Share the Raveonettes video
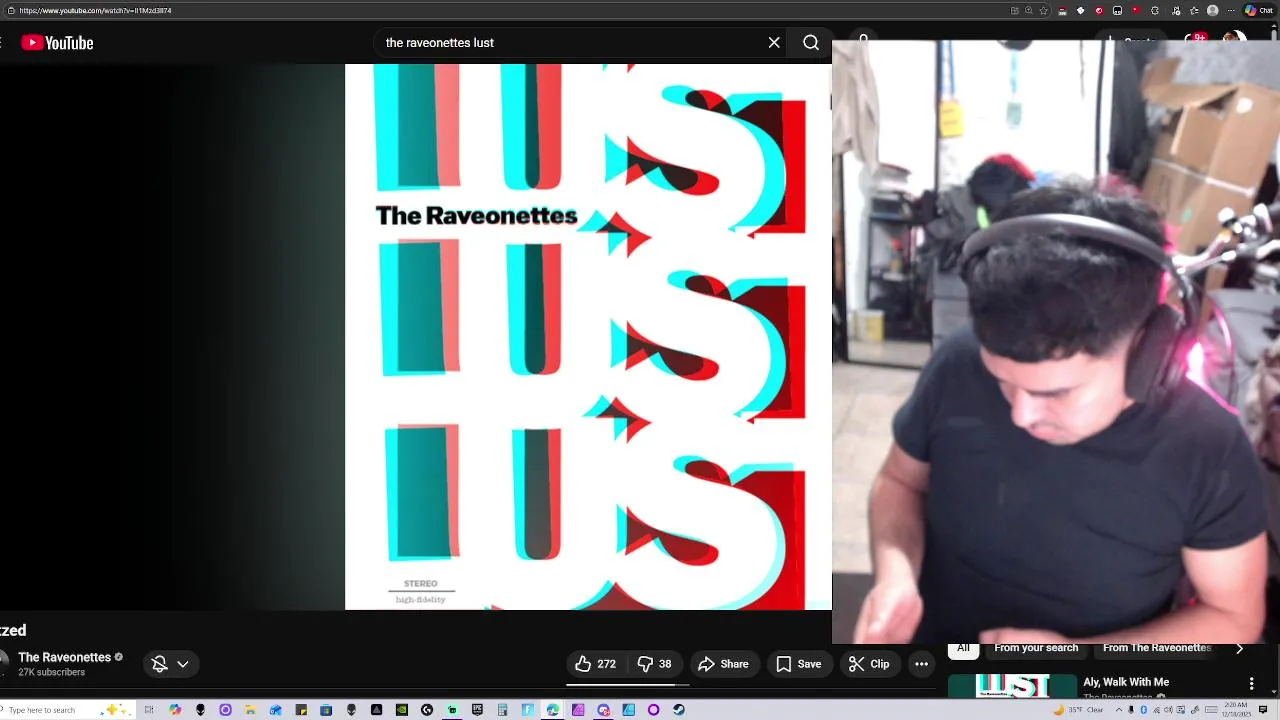Image resolution: width=1280 pixels, height=720 pixels. [723, 664]
